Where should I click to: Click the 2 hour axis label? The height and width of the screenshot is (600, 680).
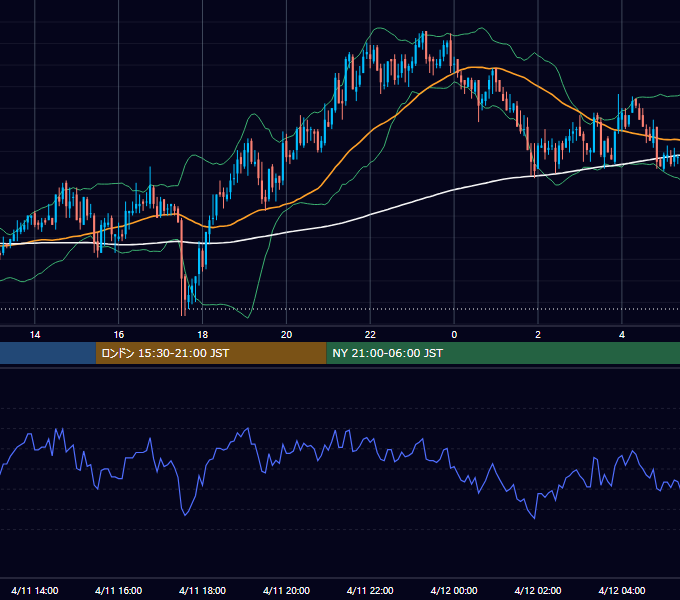tap(538, 335)
